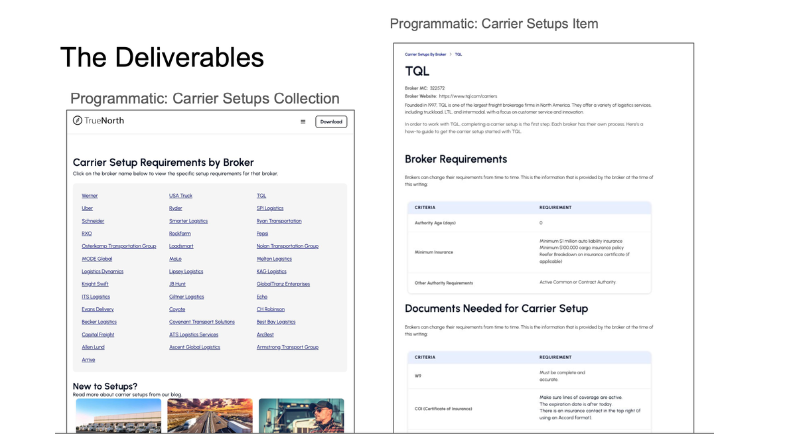Image resolution: width=797 pixels, height=434 pixels.
Task: Click the Carrier Setup Requirements by Broker heading
Action: [163, 163]
